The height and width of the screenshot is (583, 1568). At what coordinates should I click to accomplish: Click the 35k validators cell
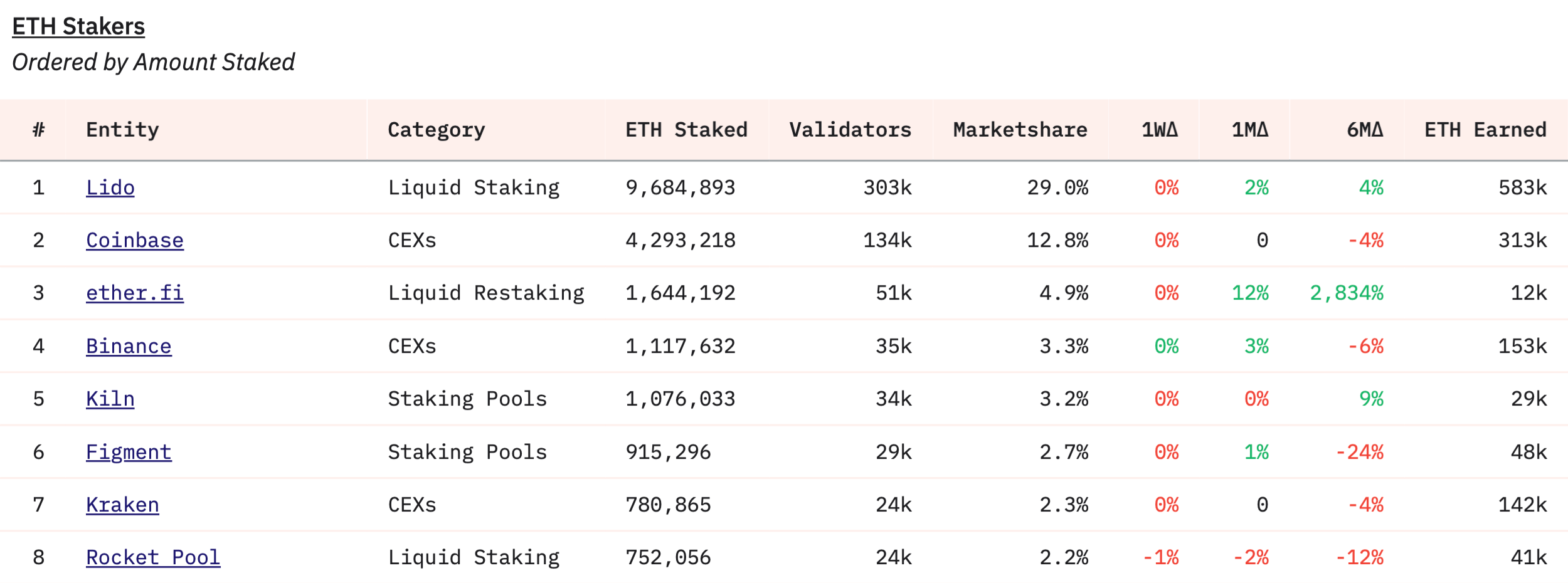click(x=894, y=346)
